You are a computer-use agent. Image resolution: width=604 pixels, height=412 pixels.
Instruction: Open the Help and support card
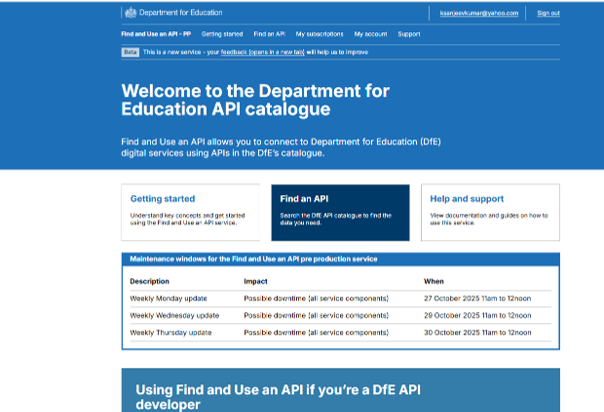[x=490, y=212]
